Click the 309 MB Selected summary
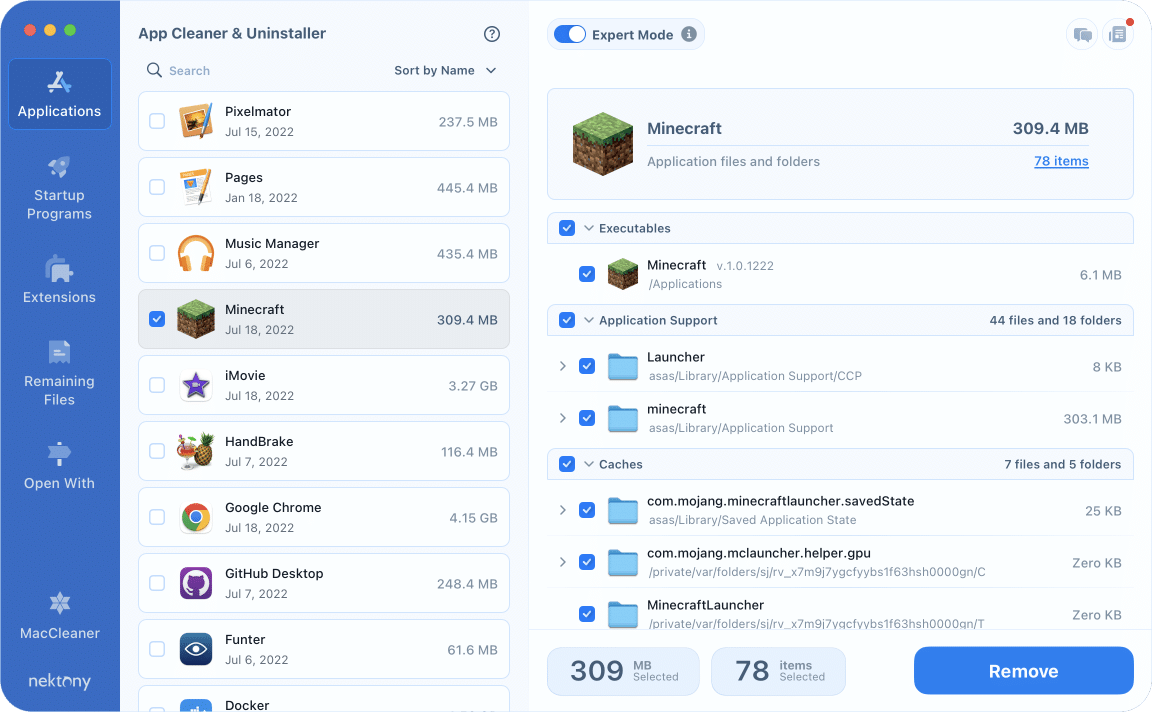 tap(623, 671)
